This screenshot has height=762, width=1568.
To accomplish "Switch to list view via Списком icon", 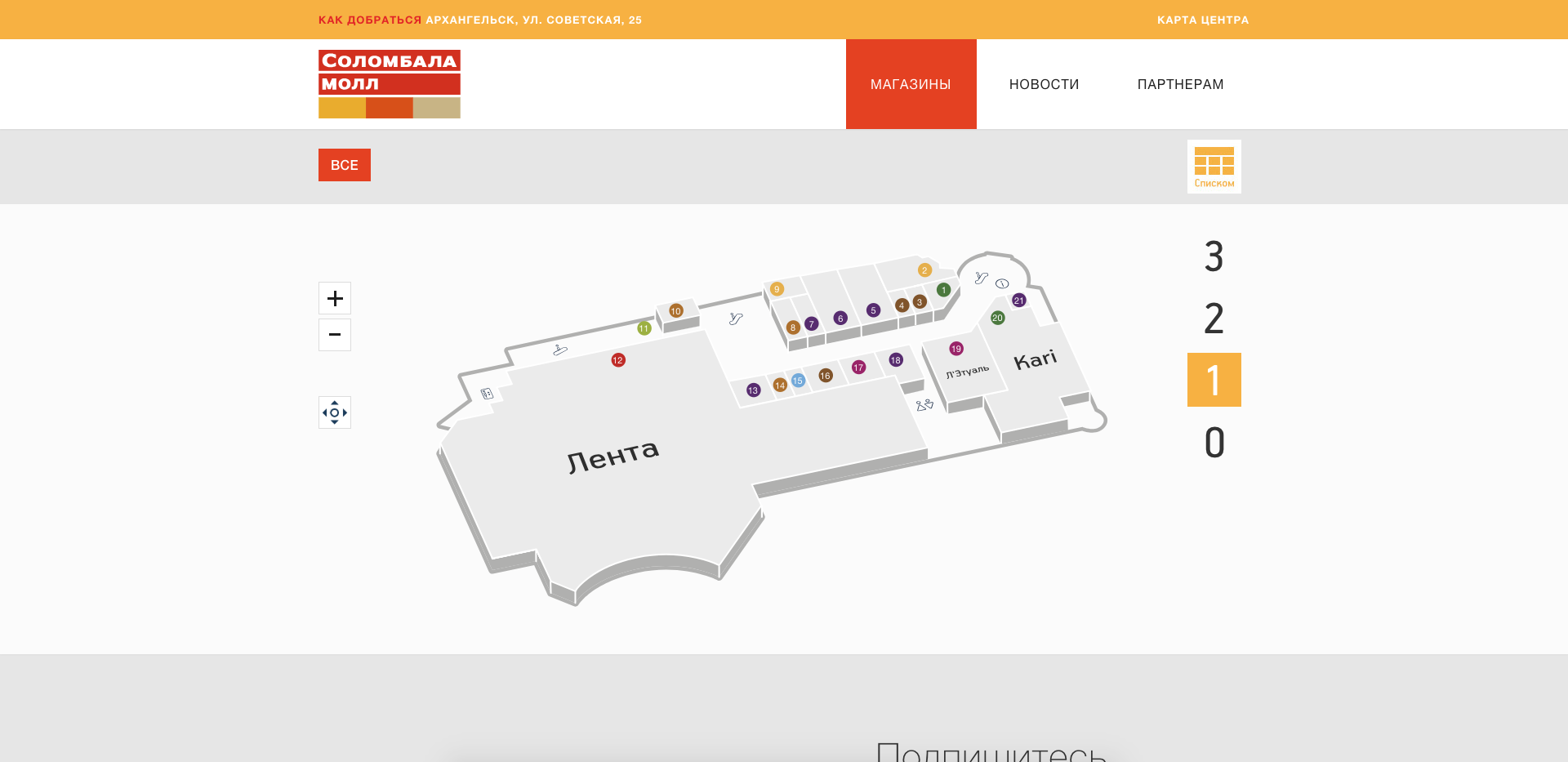I will click(1214, 167).
